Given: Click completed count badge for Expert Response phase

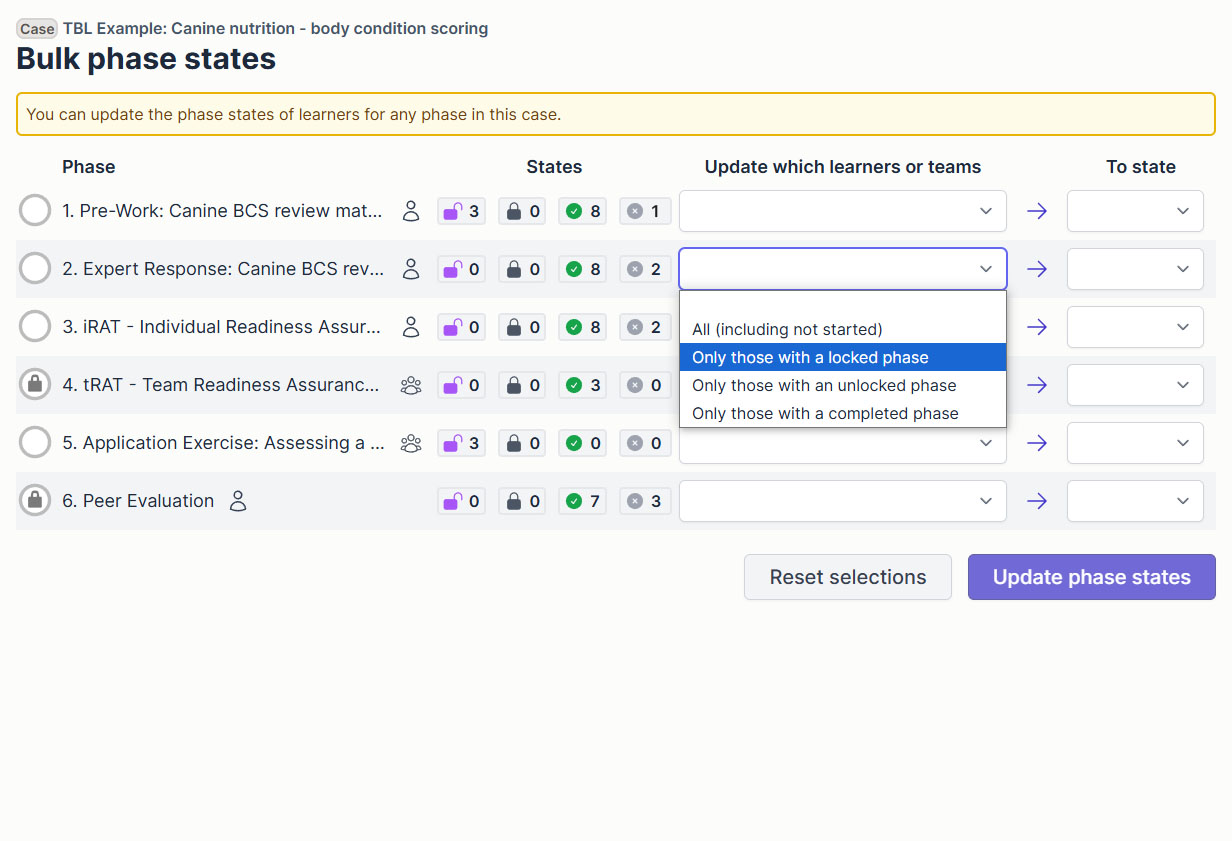Looking at the screenshot, I should (582, 269).
